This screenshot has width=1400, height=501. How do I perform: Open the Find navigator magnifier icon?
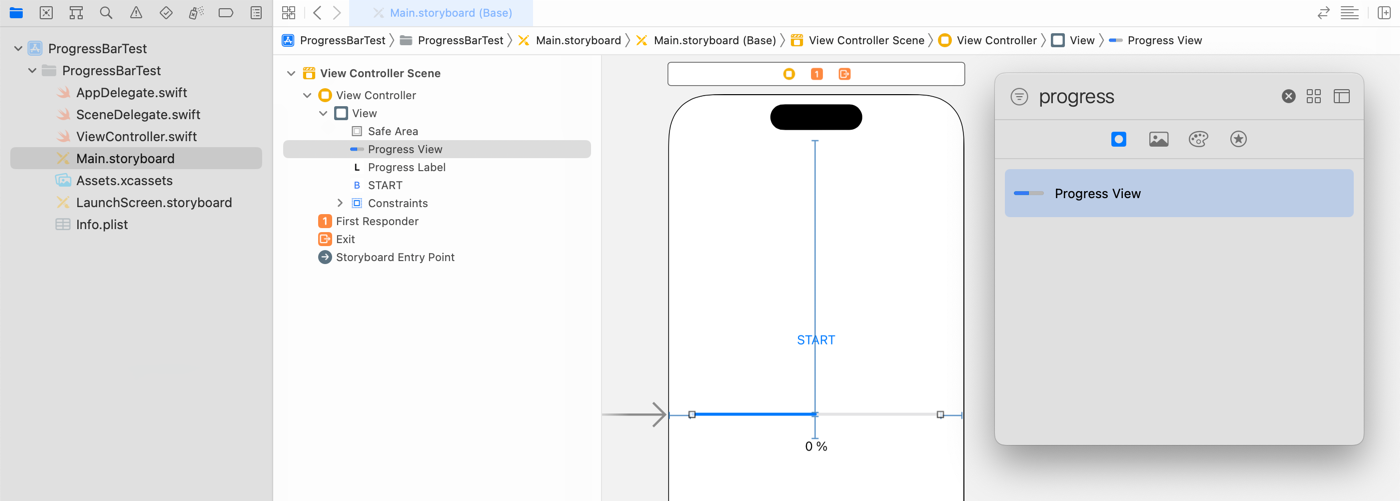point(106,13)
